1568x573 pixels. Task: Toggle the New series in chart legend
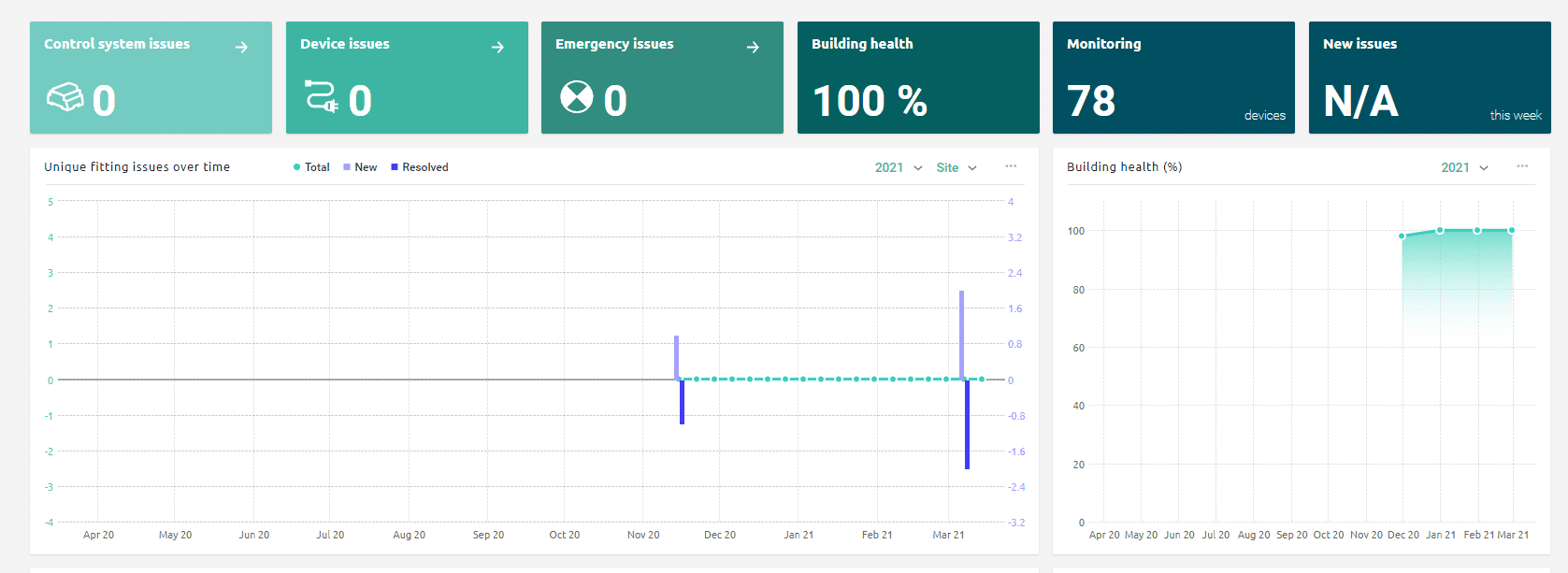pyautogui.click(x=360, y=167)
